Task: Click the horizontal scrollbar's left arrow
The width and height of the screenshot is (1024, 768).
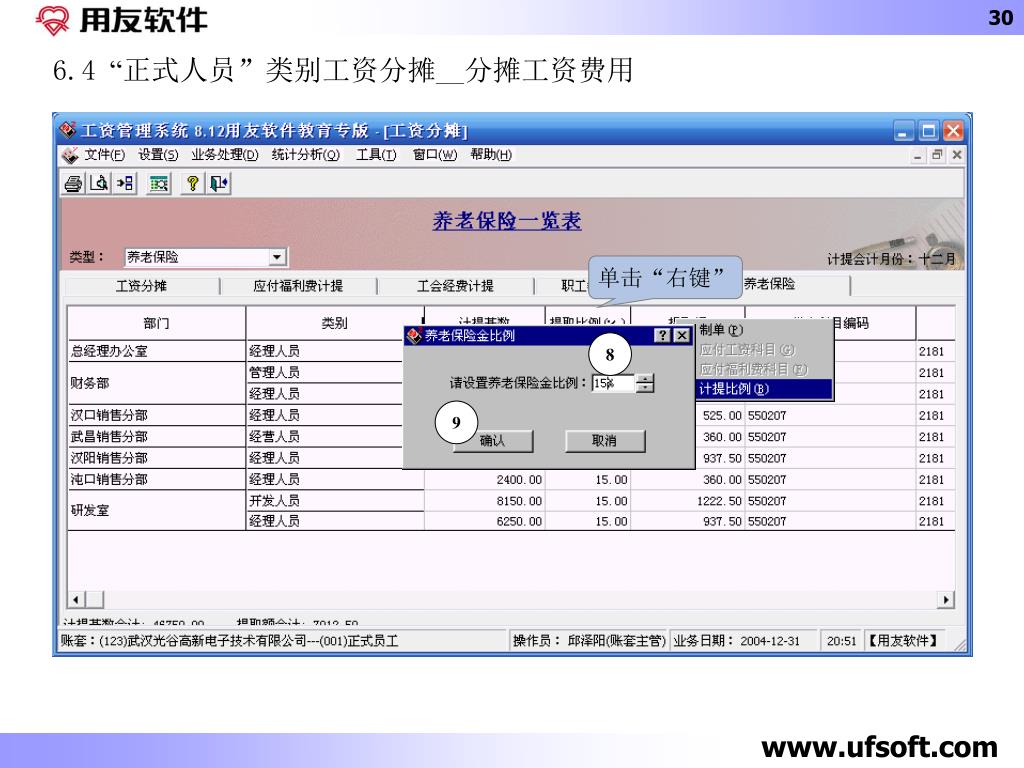Action: [x=76, y=600]
